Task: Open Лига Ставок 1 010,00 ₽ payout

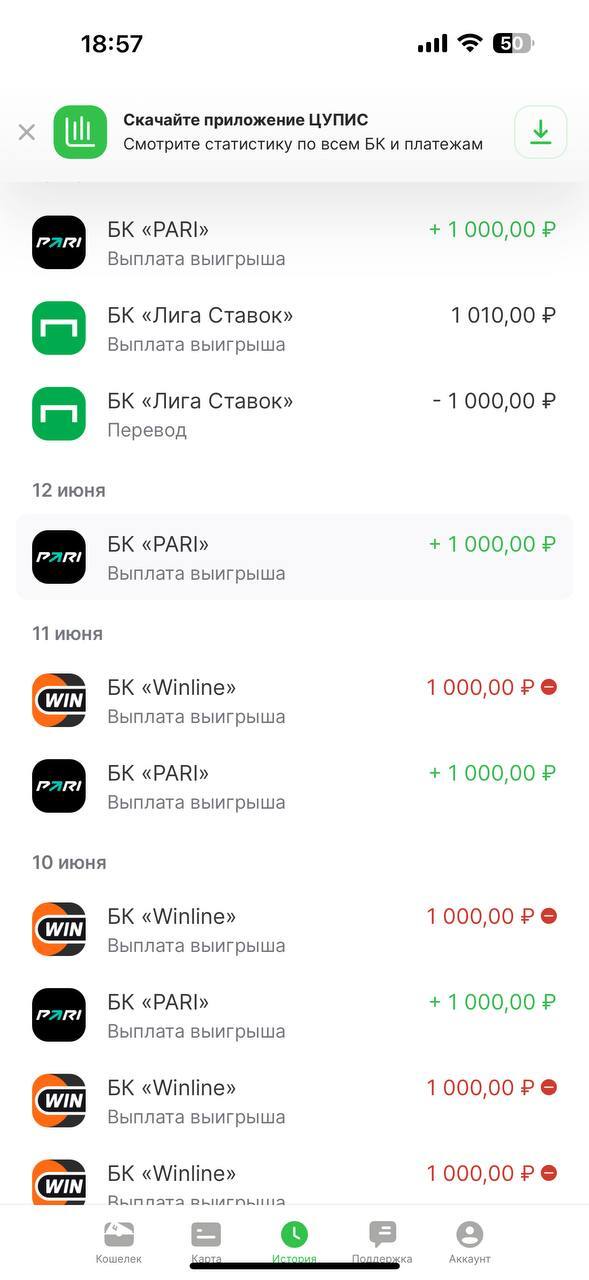Action: point(294,329)
